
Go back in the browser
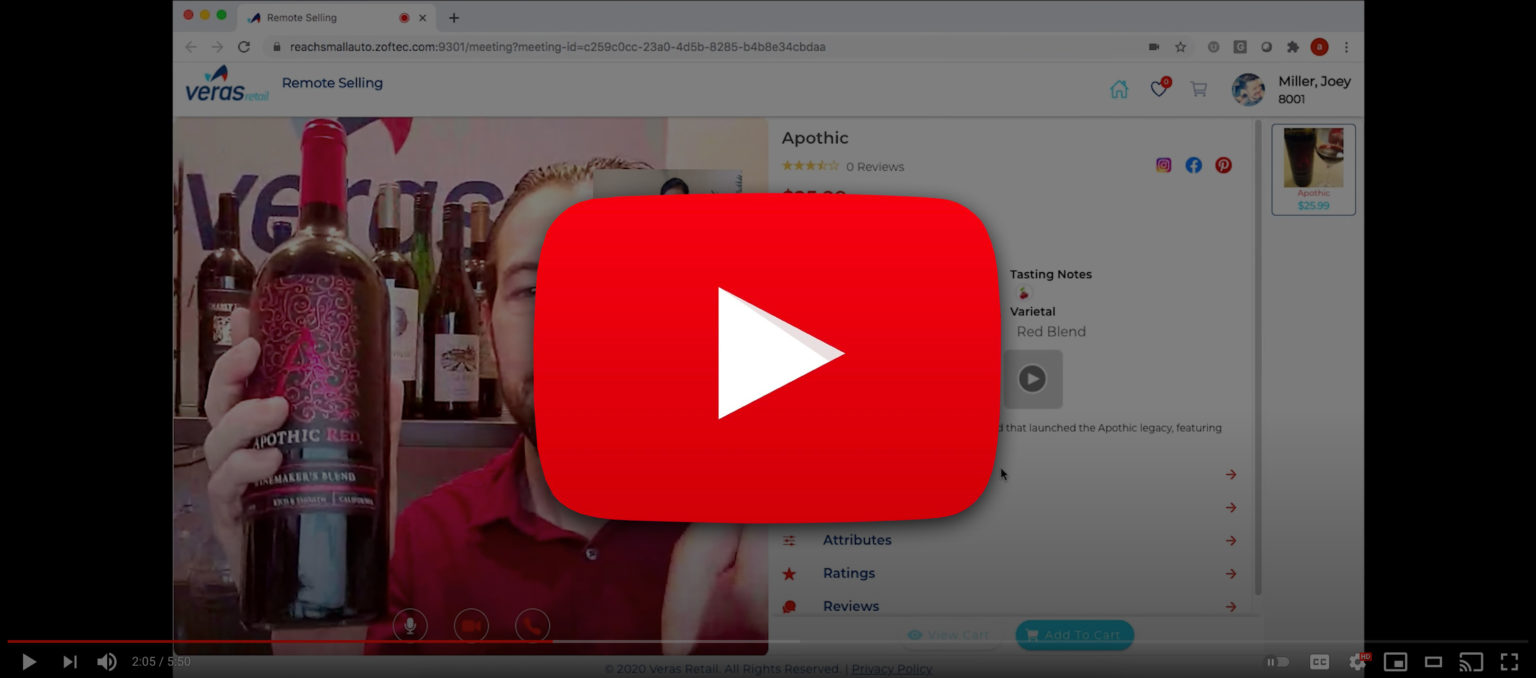[191, 47]
